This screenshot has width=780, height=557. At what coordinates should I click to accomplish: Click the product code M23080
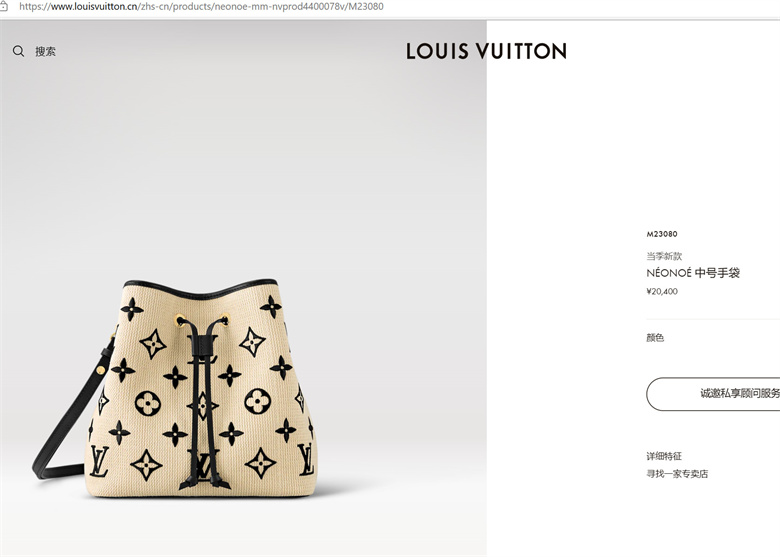662,234
